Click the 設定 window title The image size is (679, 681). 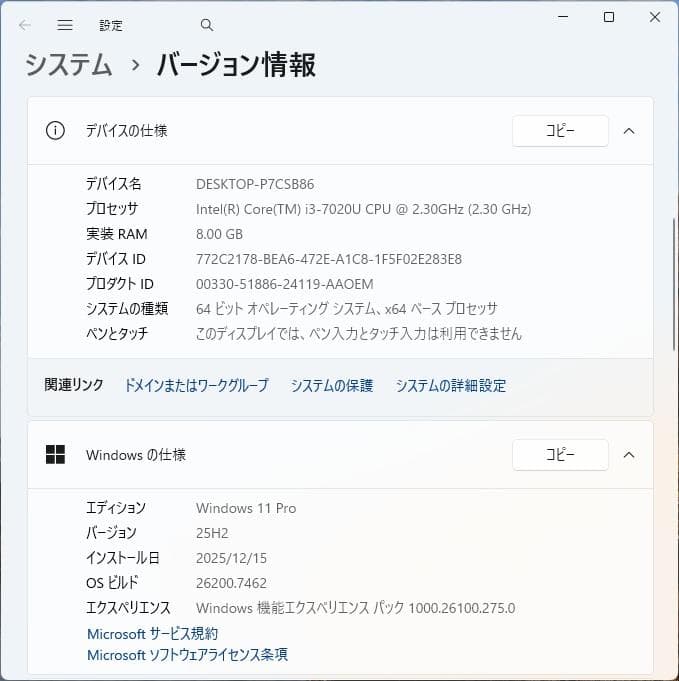coord(111,26)
